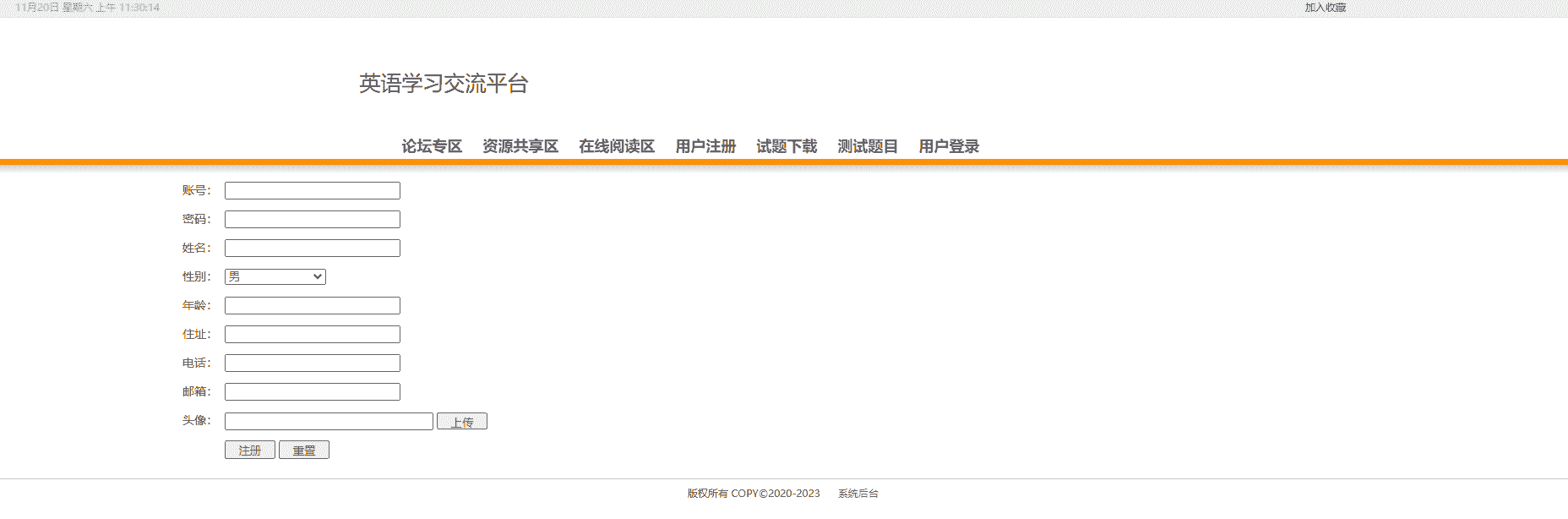This screenshot has width=1568, height=519.
Task: Expand the 性别 gender dropdown
Action: click(275, 276)
